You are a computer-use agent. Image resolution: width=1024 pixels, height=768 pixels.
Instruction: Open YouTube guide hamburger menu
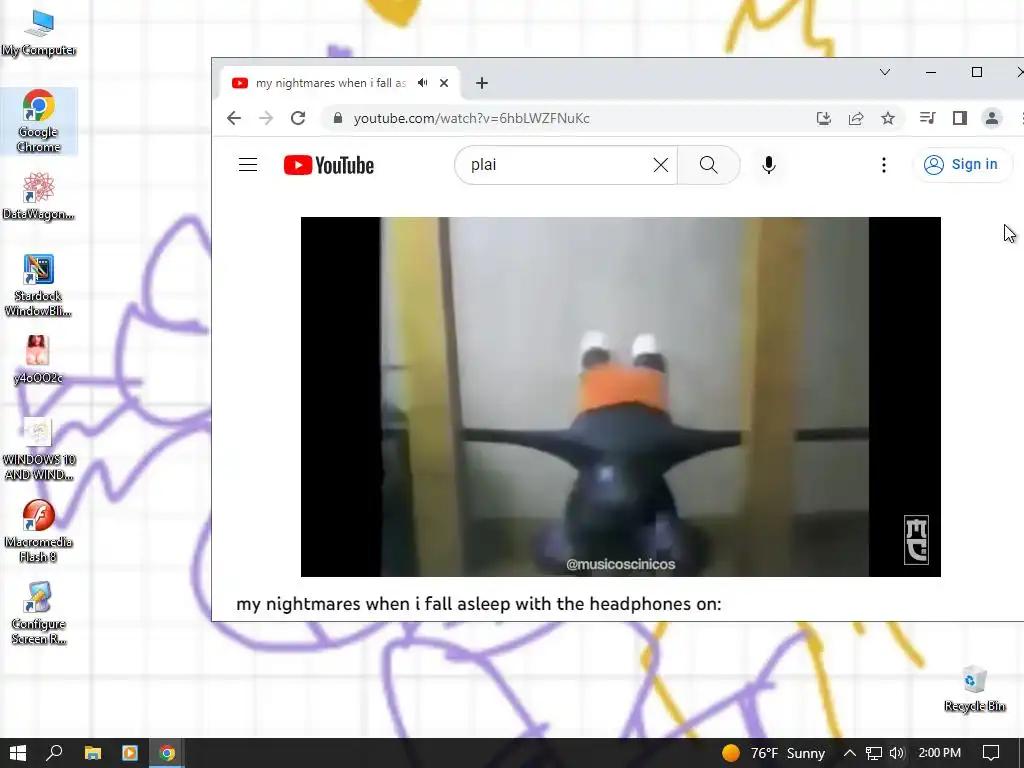248,165
